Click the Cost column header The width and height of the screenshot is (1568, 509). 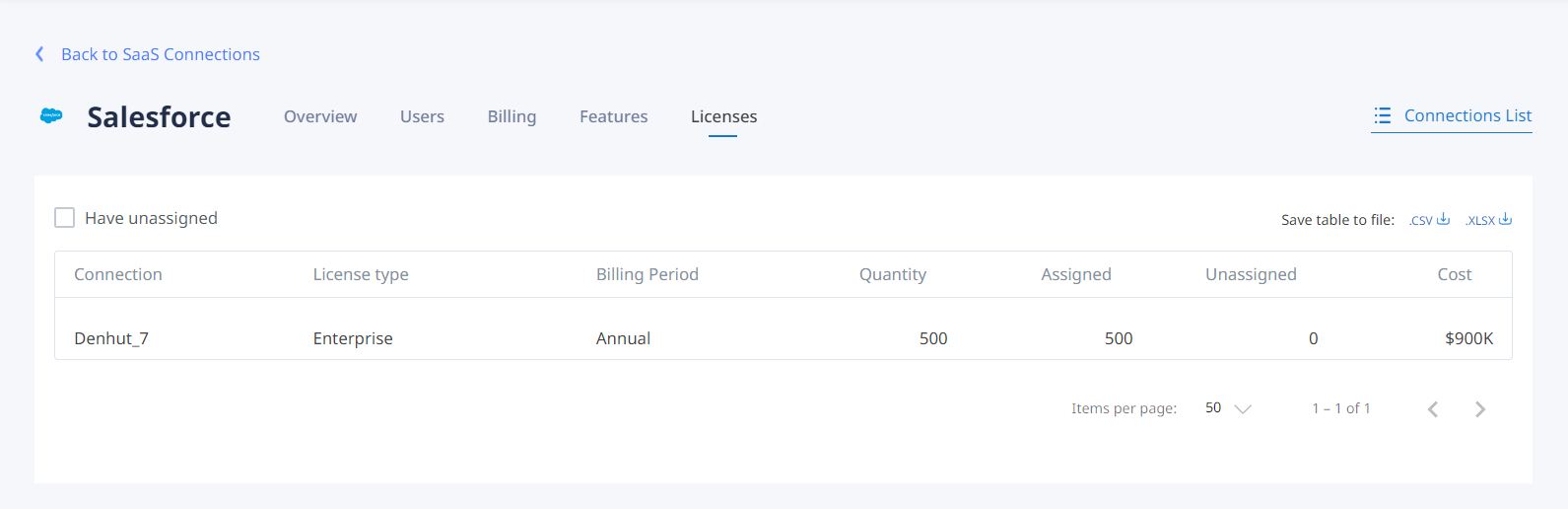[1455, 274]
